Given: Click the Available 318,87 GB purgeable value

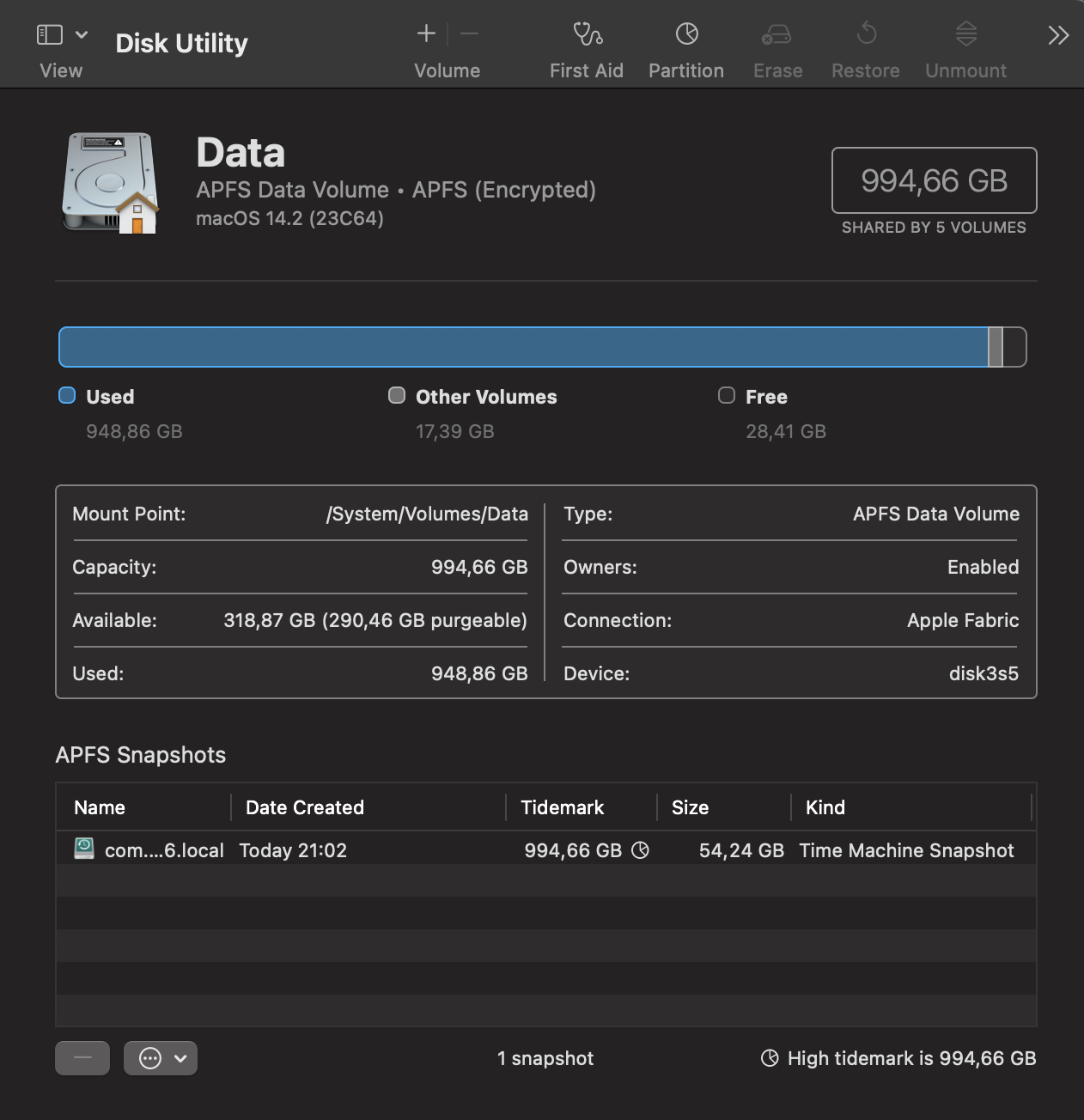Looking at the screenshot, I should point(375,620).
